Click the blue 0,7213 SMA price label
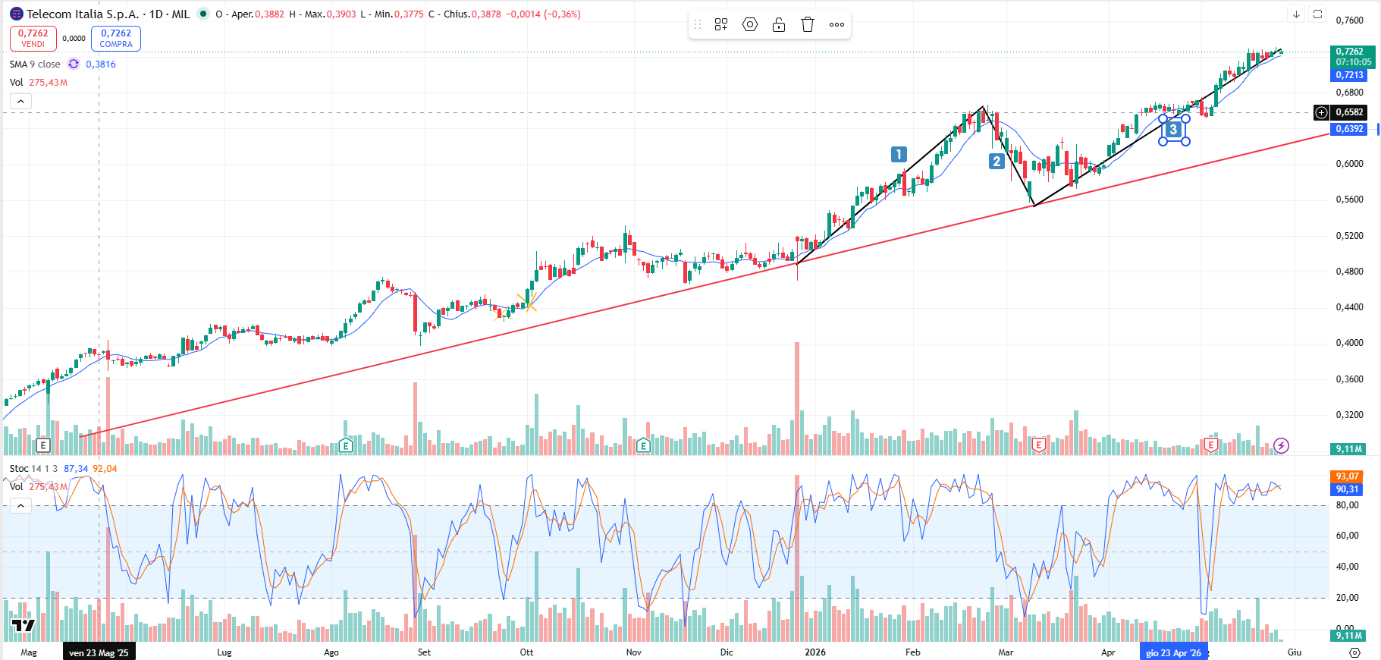Viewport: 1381px width, 660px height. tap(1348, 75)
